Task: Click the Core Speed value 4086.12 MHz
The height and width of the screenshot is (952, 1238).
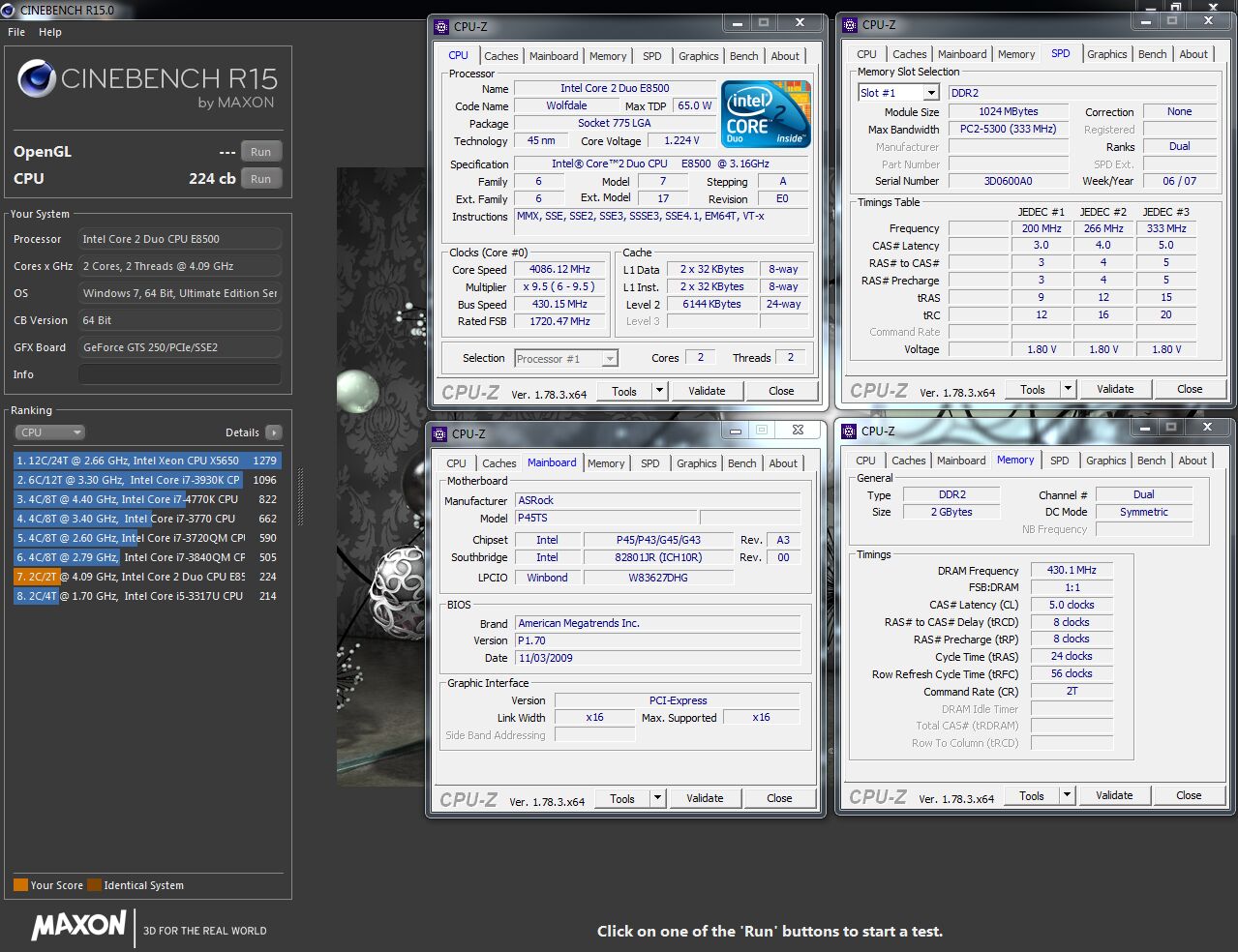Action: point(559,270)
